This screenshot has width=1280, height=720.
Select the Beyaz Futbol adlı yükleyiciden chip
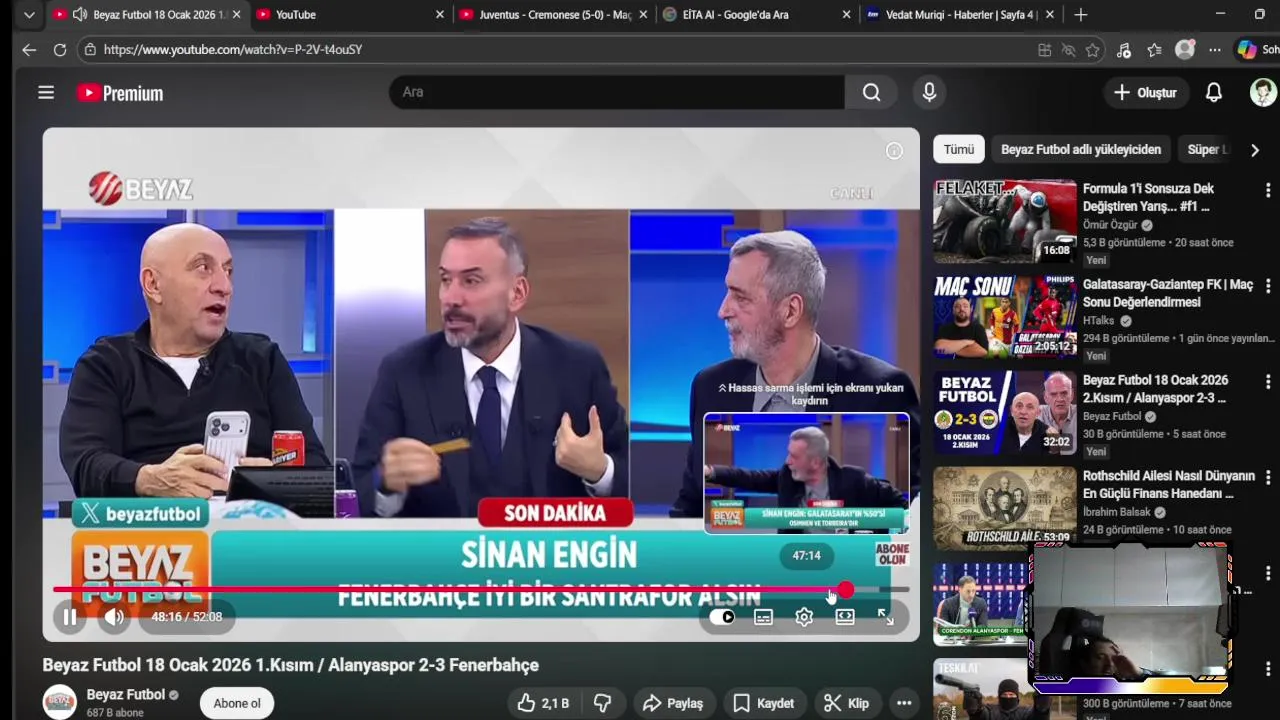point(1081,149)
